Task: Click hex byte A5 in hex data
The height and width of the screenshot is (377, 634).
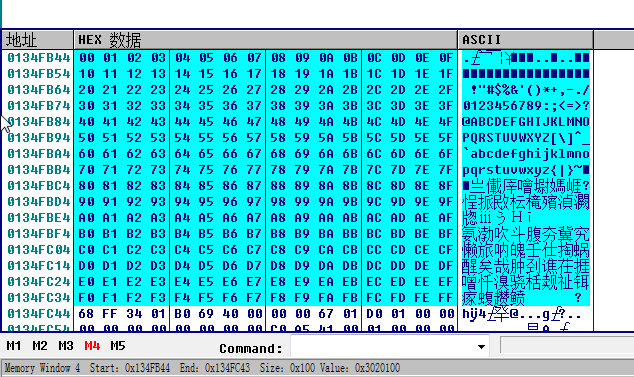Action: click(206, 218)
